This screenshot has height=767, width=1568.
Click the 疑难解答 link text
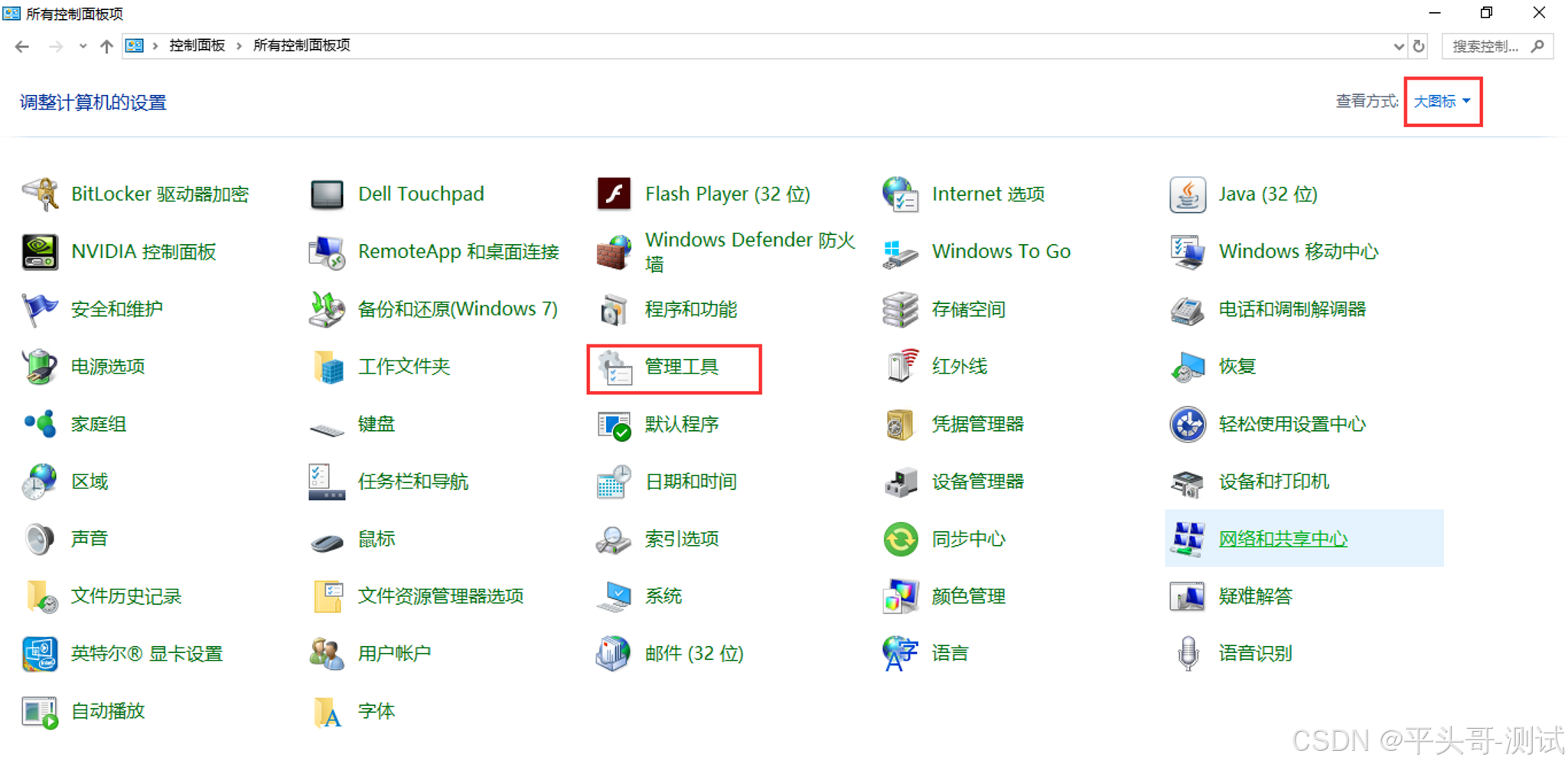(1256, 596)
